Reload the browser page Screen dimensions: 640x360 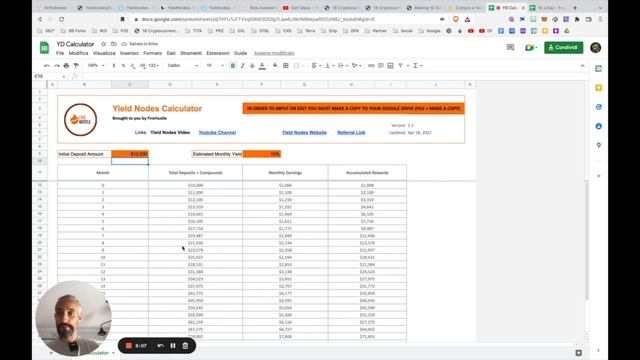(62, 19)
